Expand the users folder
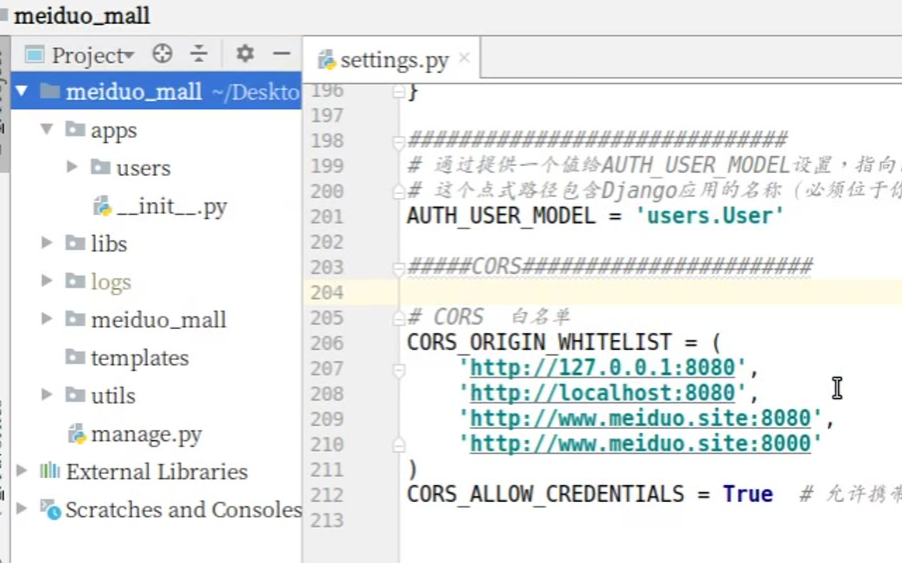902x563 pixels. (72, 167)
